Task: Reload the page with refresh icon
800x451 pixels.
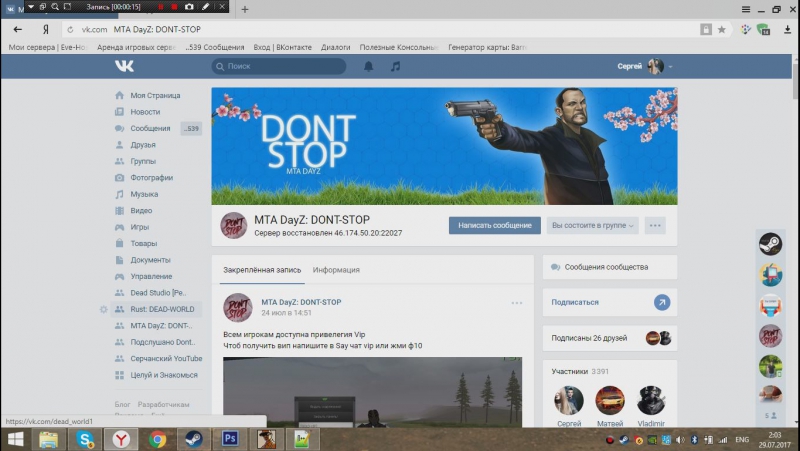Action: 70,30
